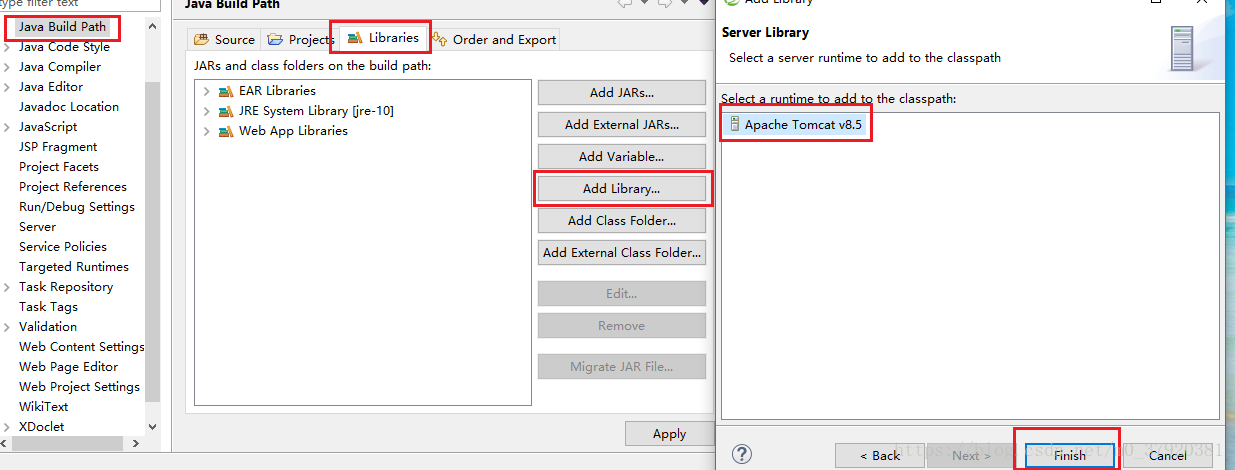Expand the Task Repository category

(x=8, y=287)
